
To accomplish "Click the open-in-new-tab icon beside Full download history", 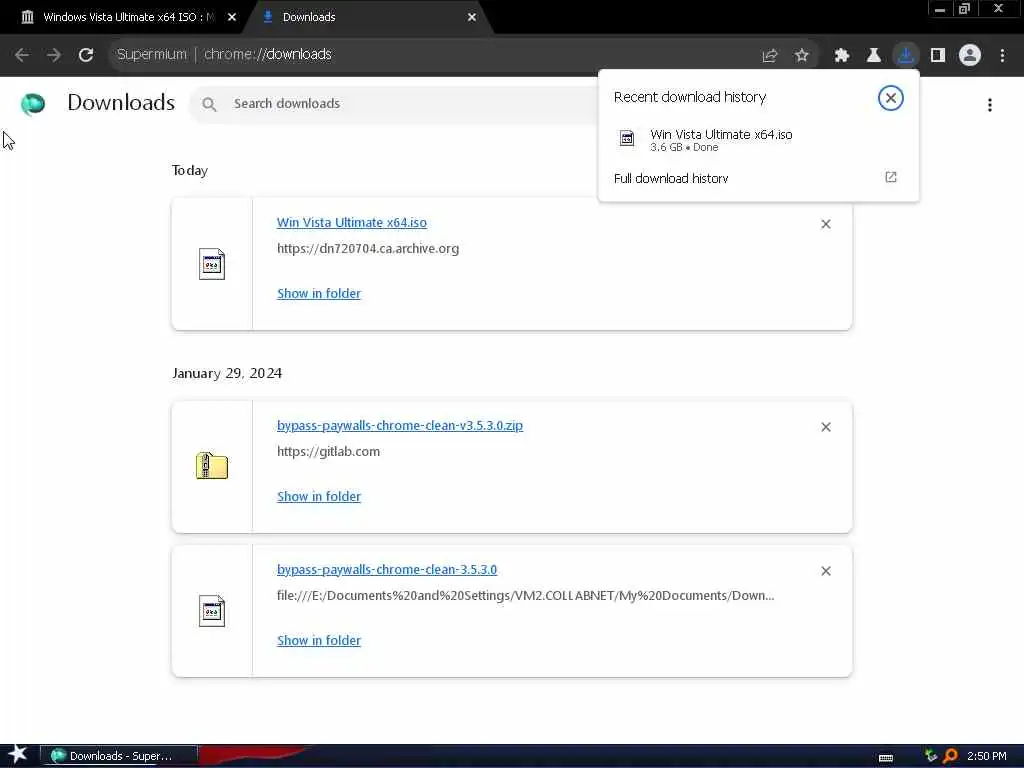I will point(891,177).
